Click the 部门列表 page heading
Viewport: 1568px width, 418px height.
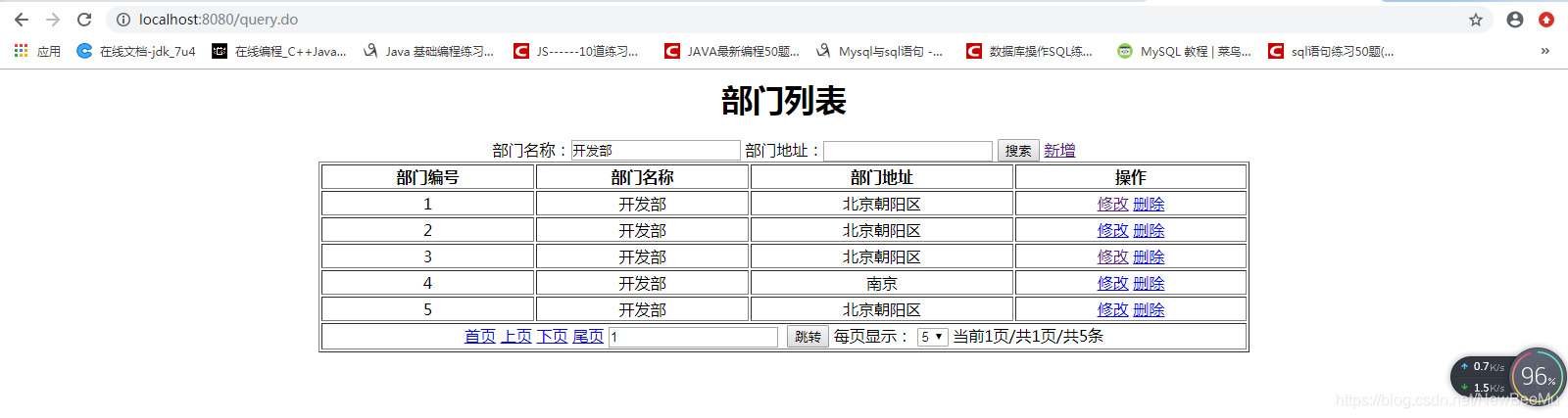click(x=784, y=101)
